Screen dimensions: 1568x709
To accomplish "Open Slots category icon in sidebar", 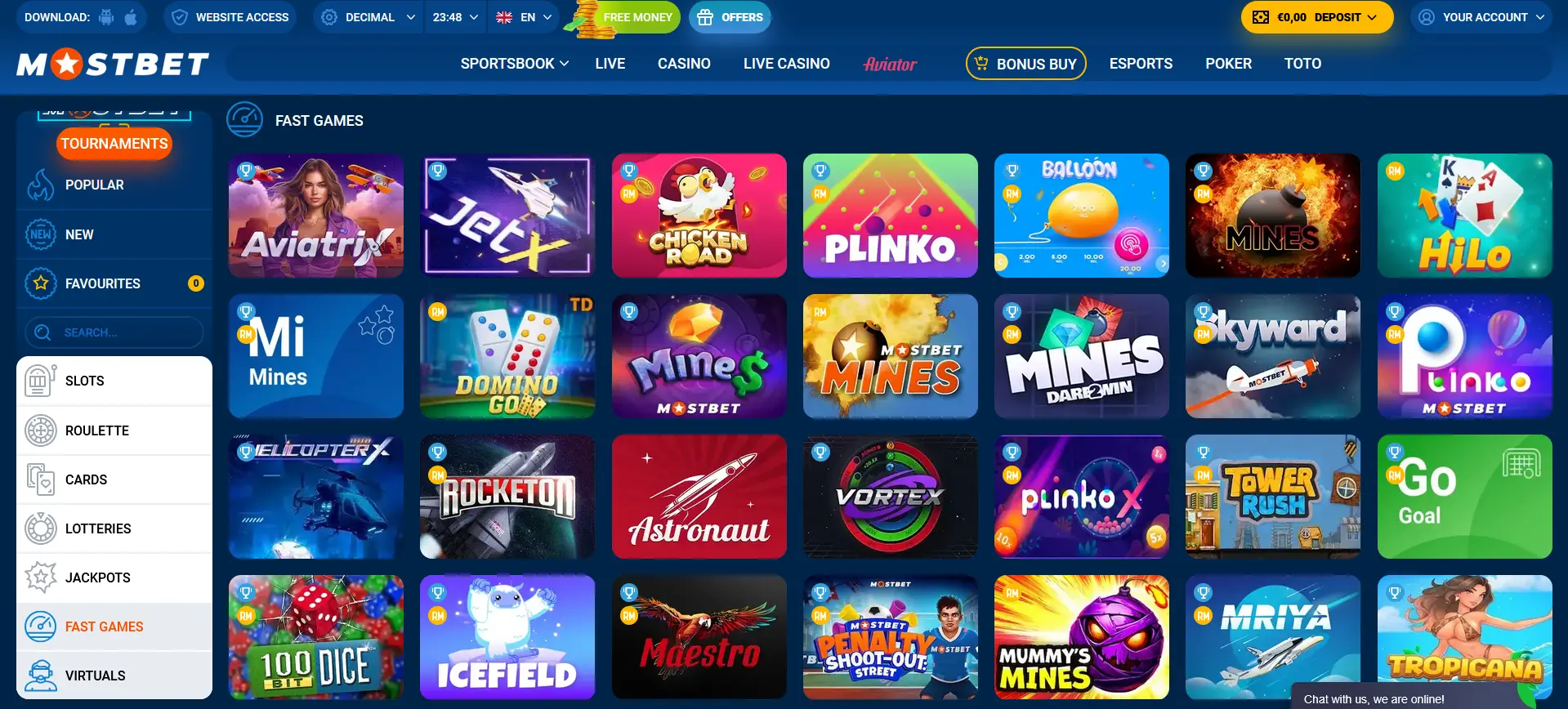I will [x=40, y=381].
